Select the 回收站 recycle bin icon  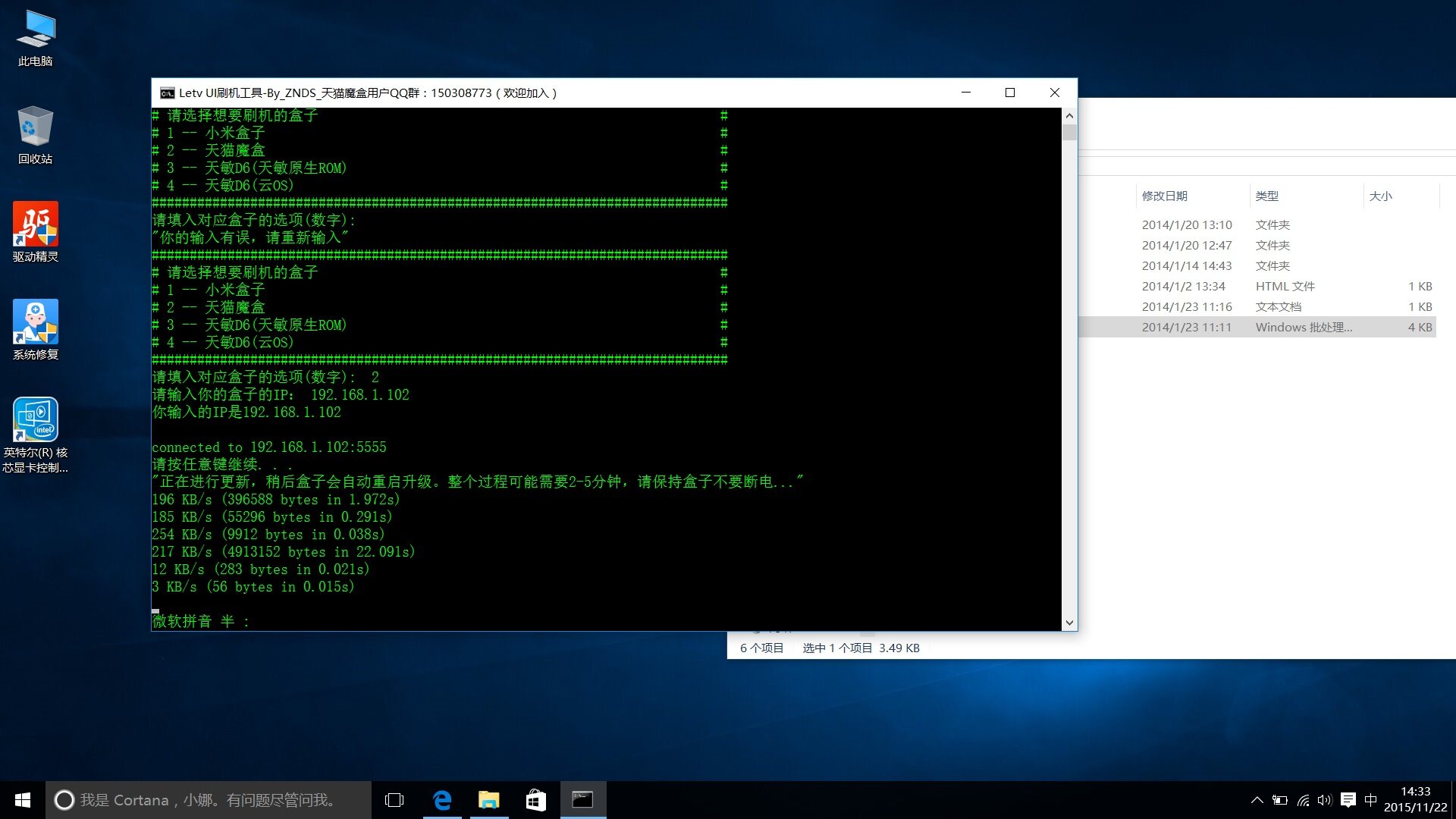[36, 136]
